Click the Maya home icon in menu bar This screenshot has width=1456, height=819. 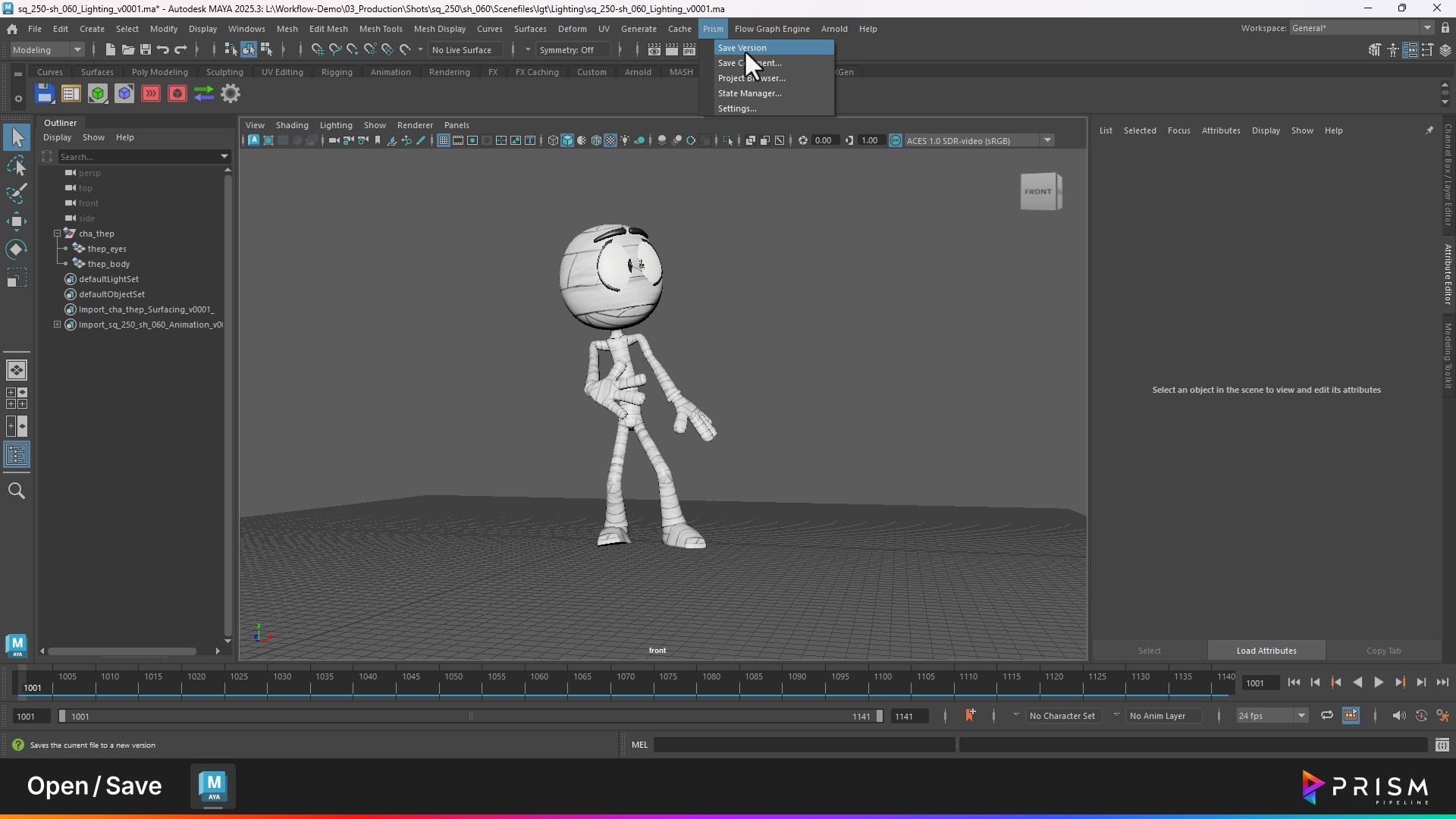(x=12, y=29)
